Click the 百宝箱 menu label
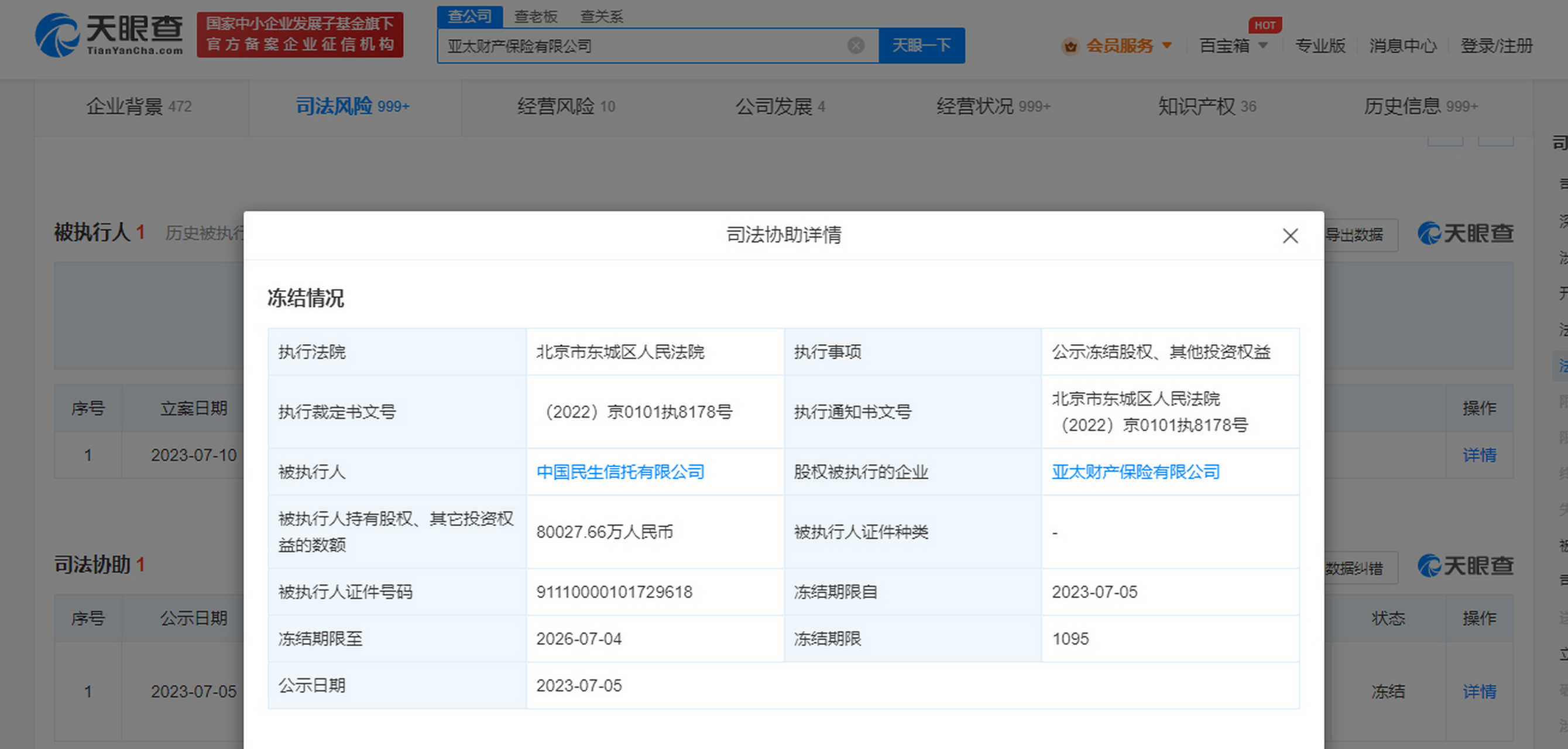This screenshot has width=1568, height=749. click(1224, 46)
